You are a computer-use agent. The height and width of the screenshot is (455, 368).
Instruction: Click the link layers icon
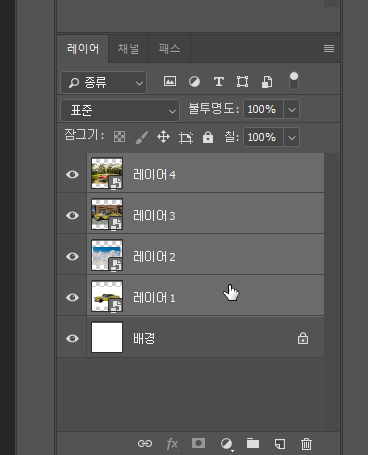coord(145,443)
